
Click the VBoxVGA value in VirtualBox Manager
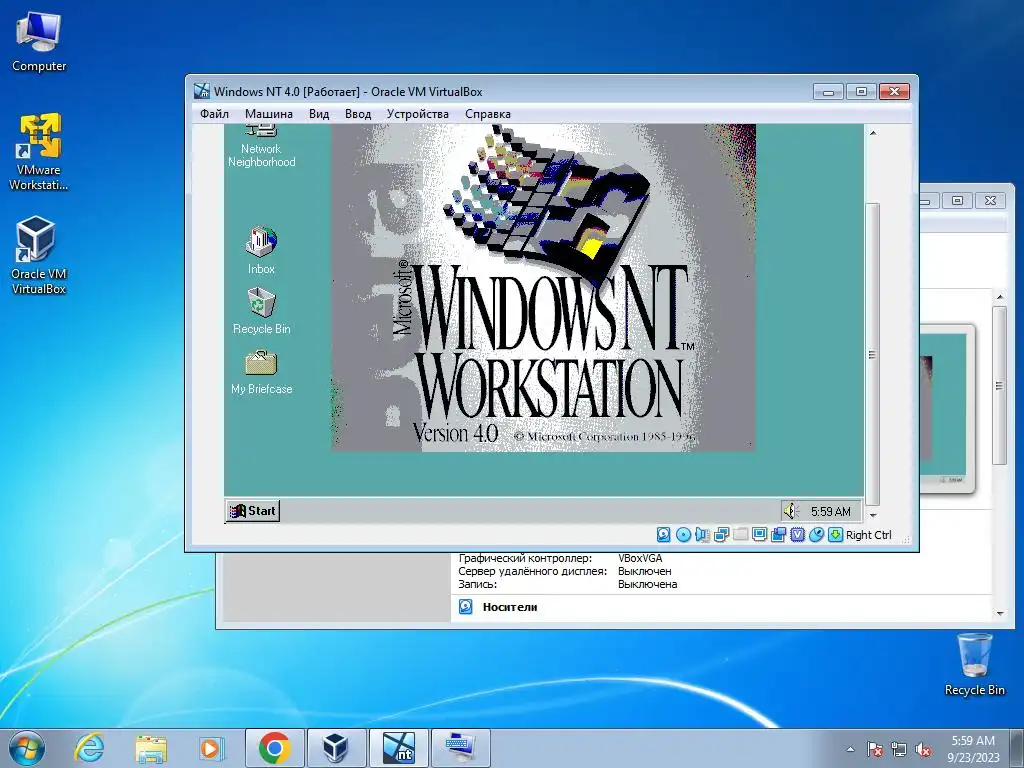(640, 558)
